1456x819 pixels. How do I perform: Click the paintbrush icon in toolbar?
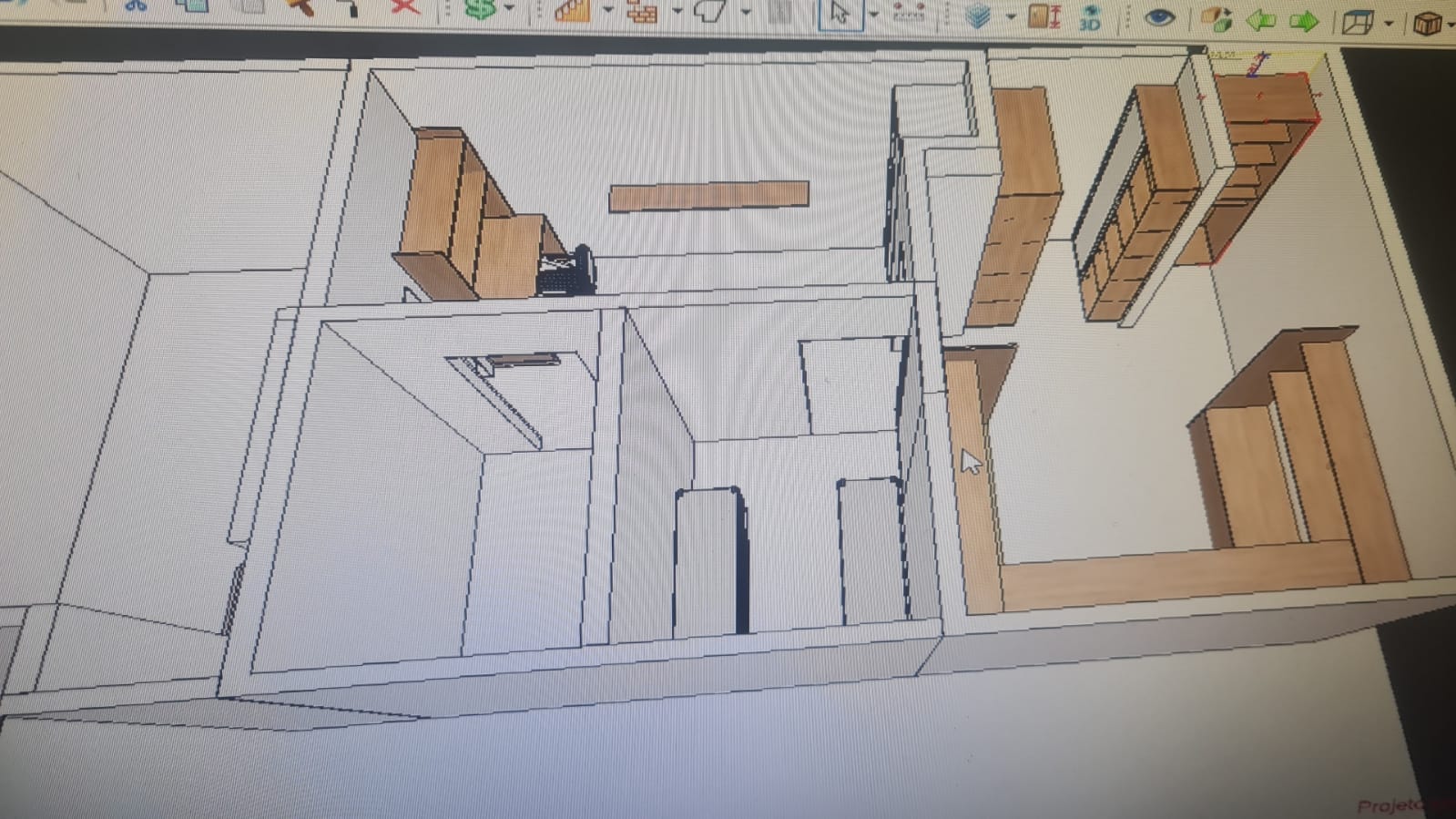[300, 7]
